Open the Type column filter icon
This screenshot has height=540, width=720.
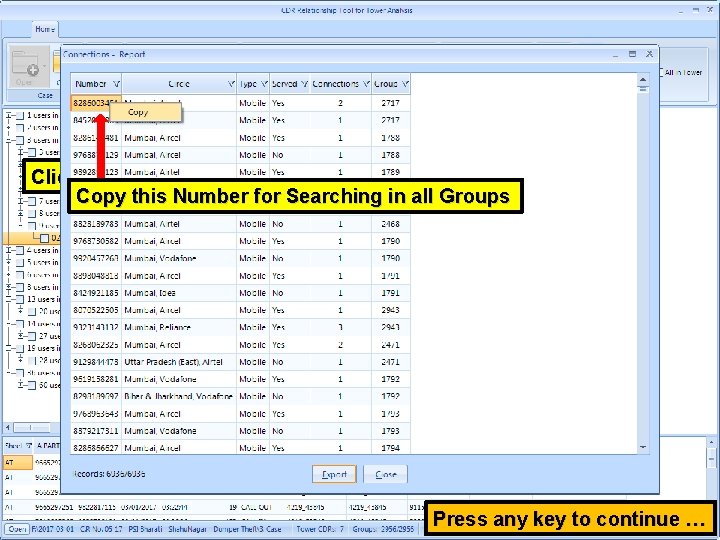click(x=264, y=84)
